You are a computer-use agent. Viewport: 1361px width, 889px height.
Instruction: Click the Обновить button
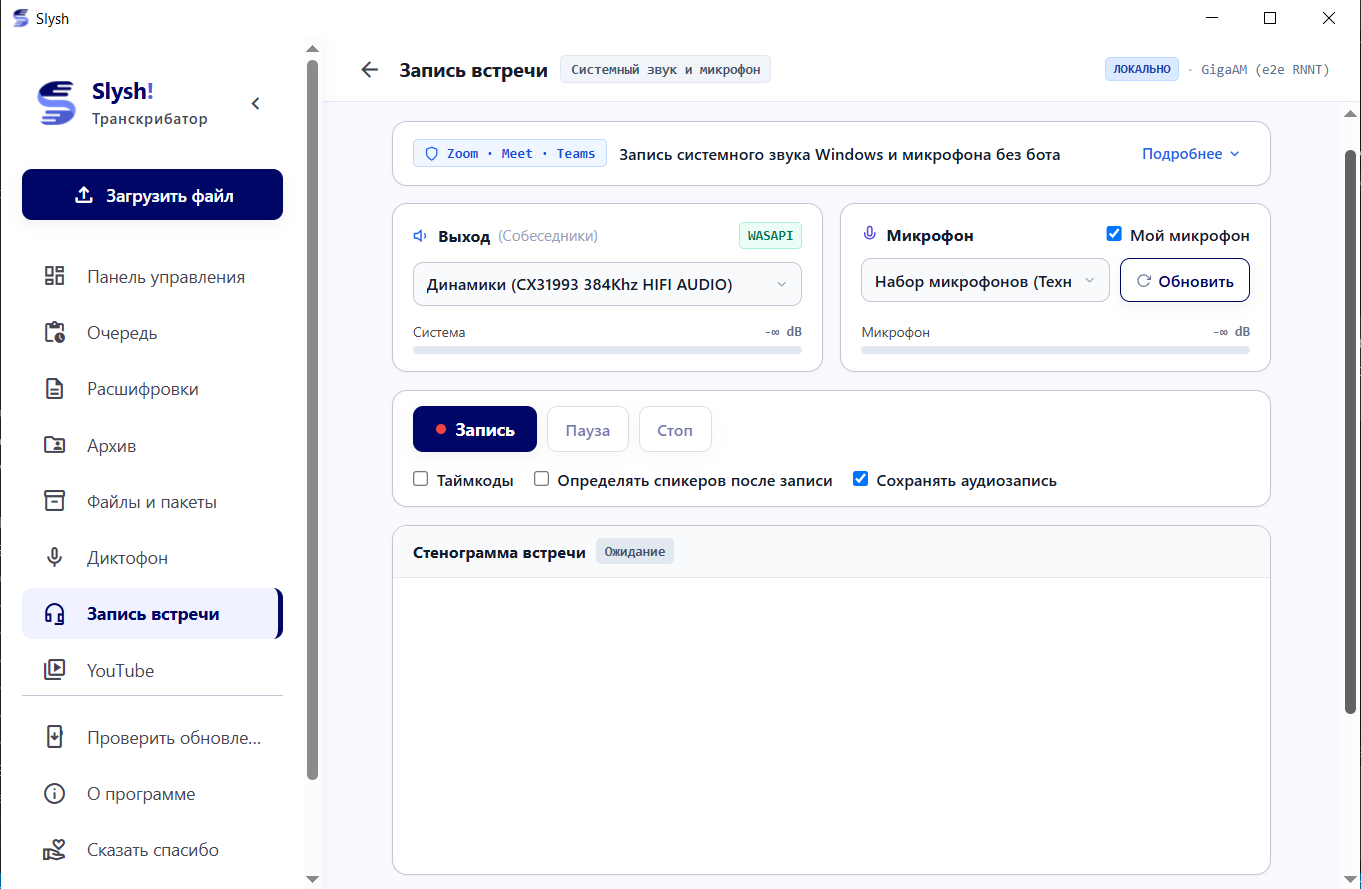(x=1185, y=281)
